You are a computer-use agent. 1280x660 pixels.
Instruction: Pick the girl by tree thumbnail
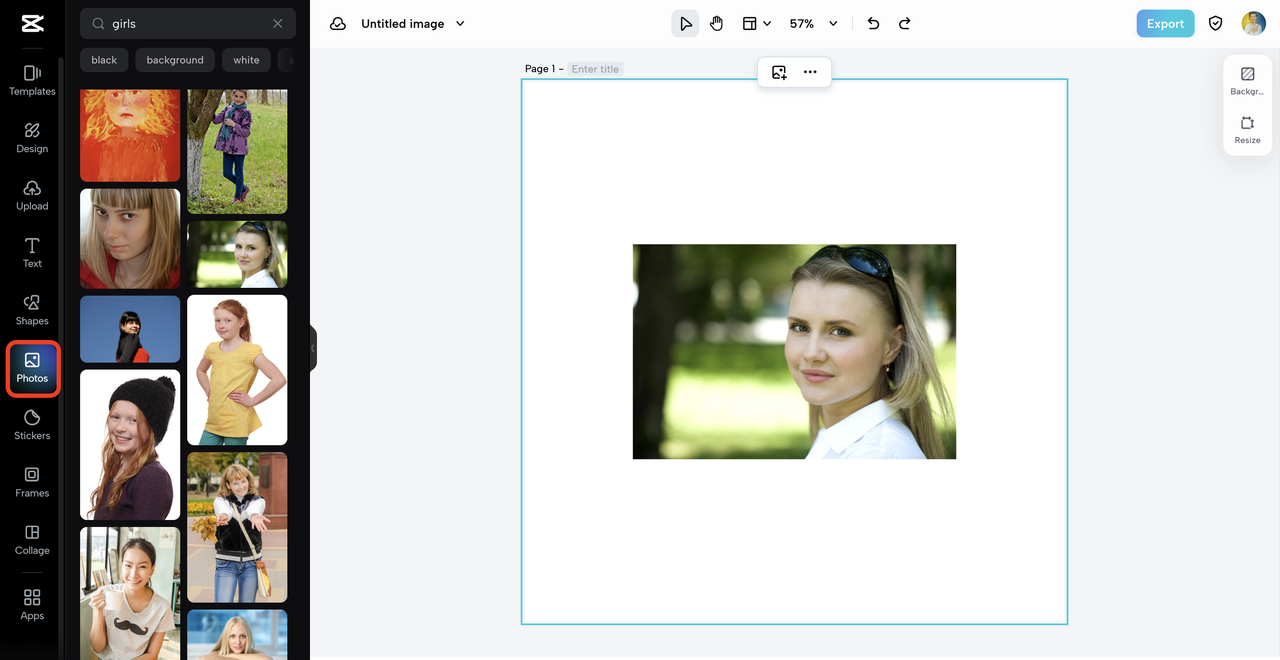[x=237, y=151]
